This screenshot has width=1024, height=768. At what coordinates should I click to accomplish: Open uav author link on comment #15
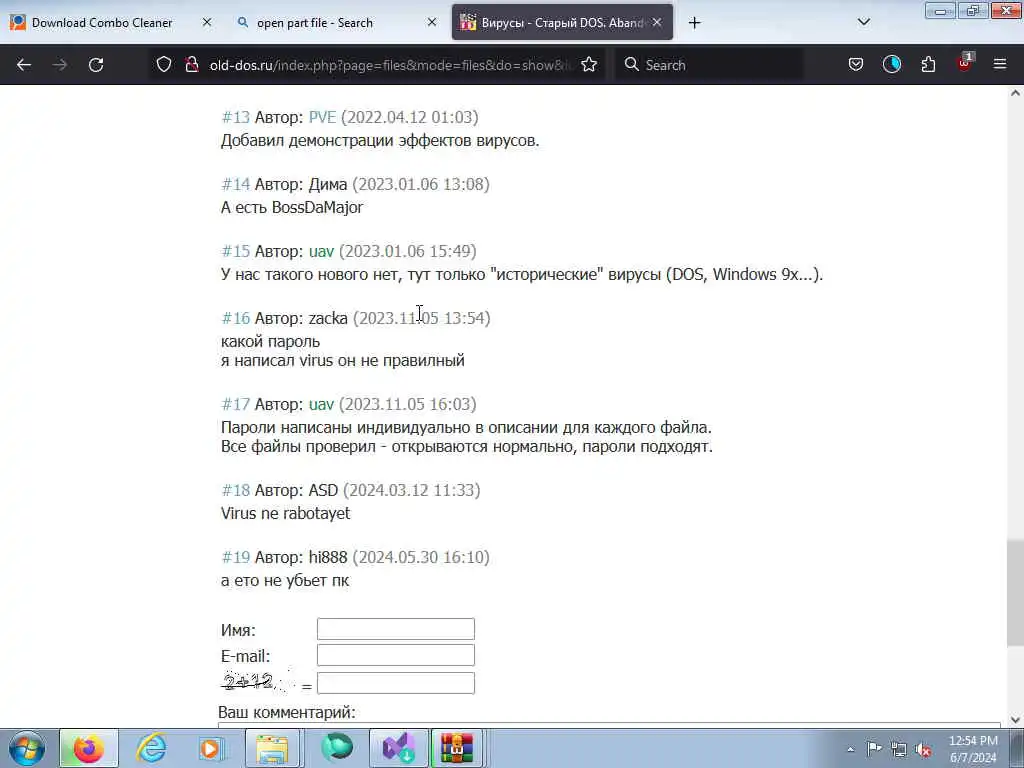click(x=321, y=251)
